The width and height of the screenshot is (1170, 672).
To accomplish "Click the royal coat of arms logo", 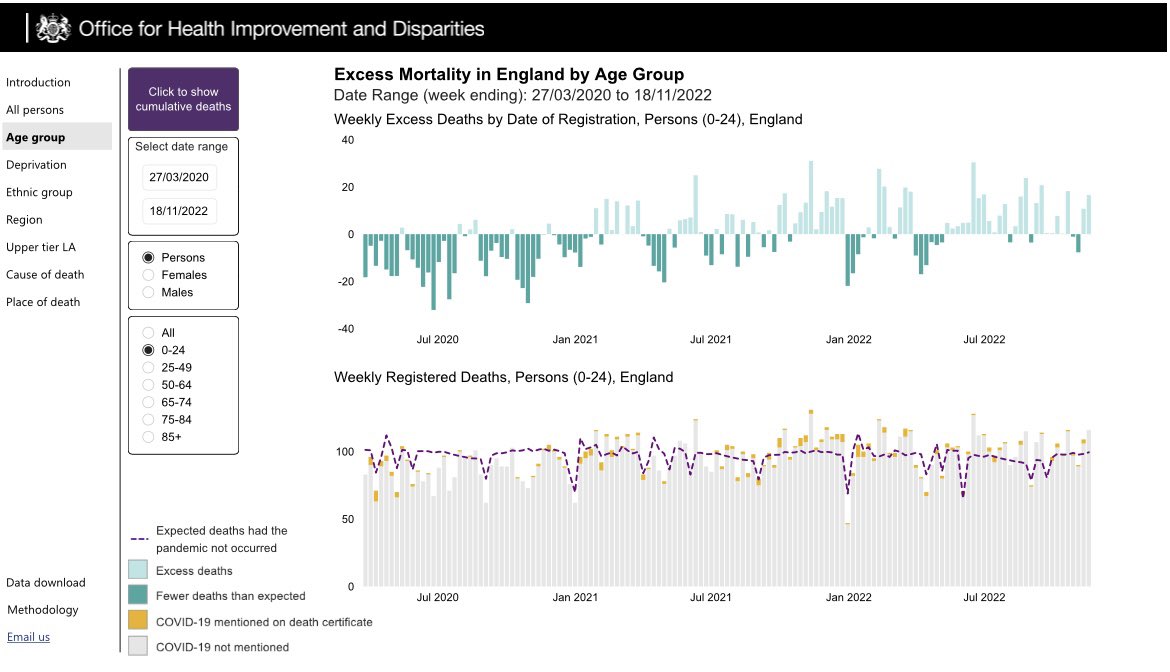I will (x=53, y=28).
